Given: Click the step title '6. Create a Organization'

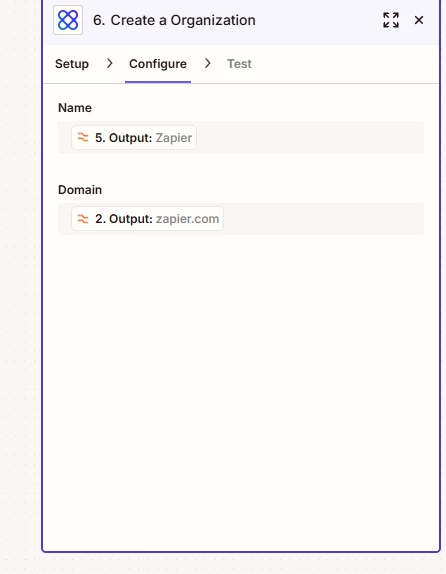Looking at the screenshot, I should point(174,20).
